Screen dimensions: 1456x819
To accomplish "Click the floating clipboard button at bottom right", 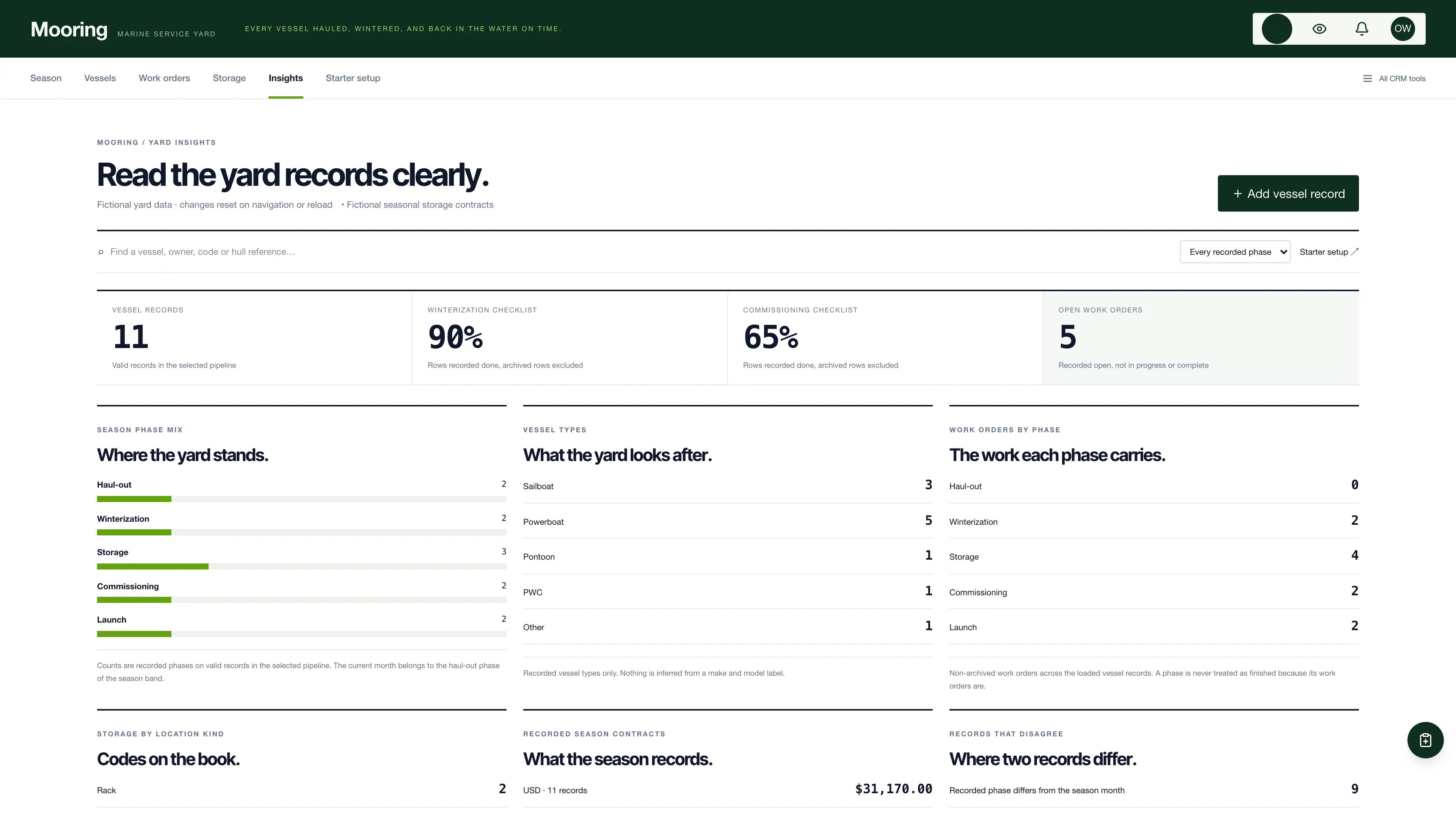I will (1425, 740).
